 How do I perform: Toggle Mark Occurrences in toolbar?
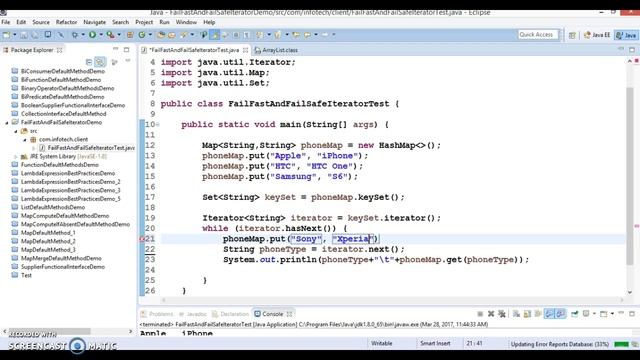(x=214, y=35)
